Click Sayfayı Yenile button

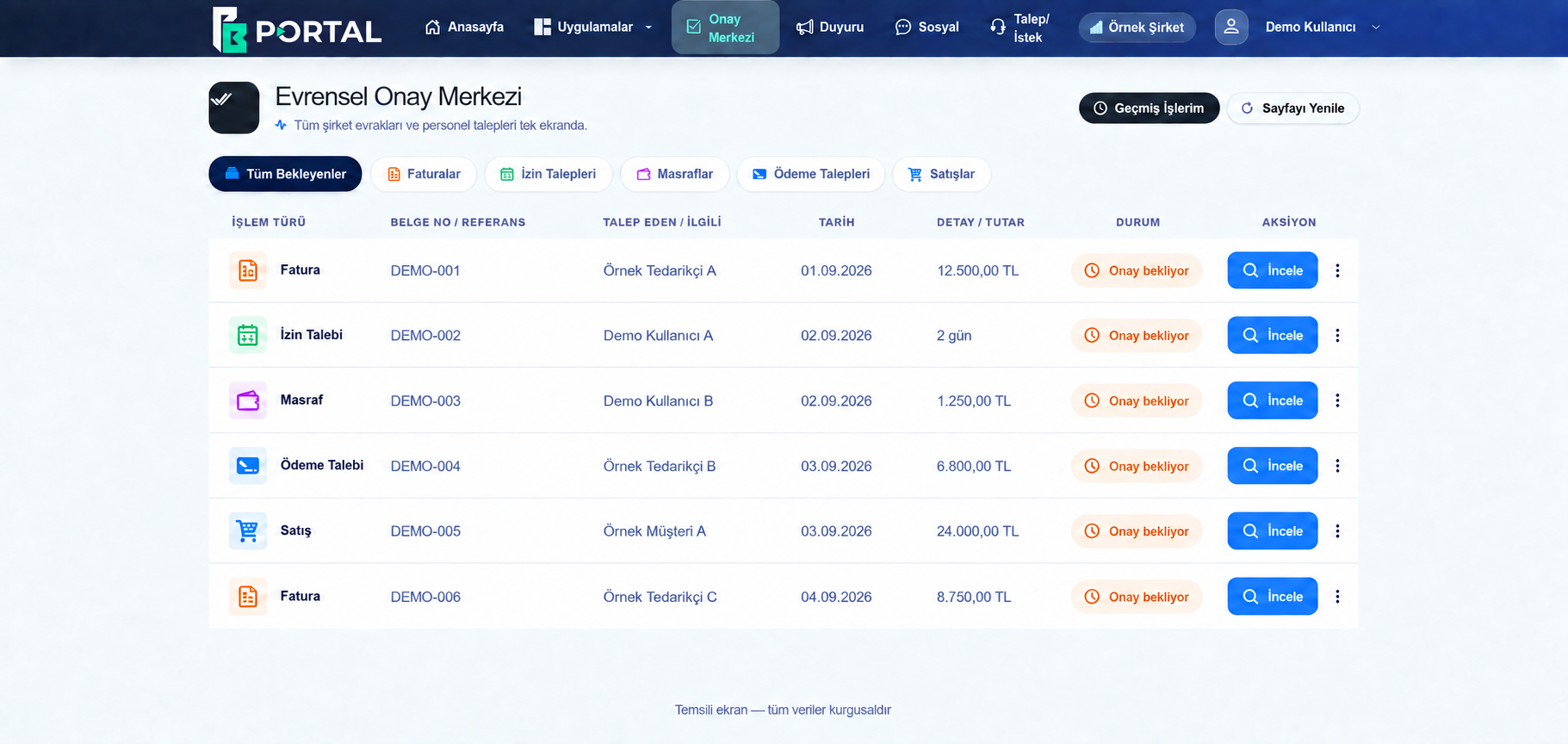(1292, 108)
